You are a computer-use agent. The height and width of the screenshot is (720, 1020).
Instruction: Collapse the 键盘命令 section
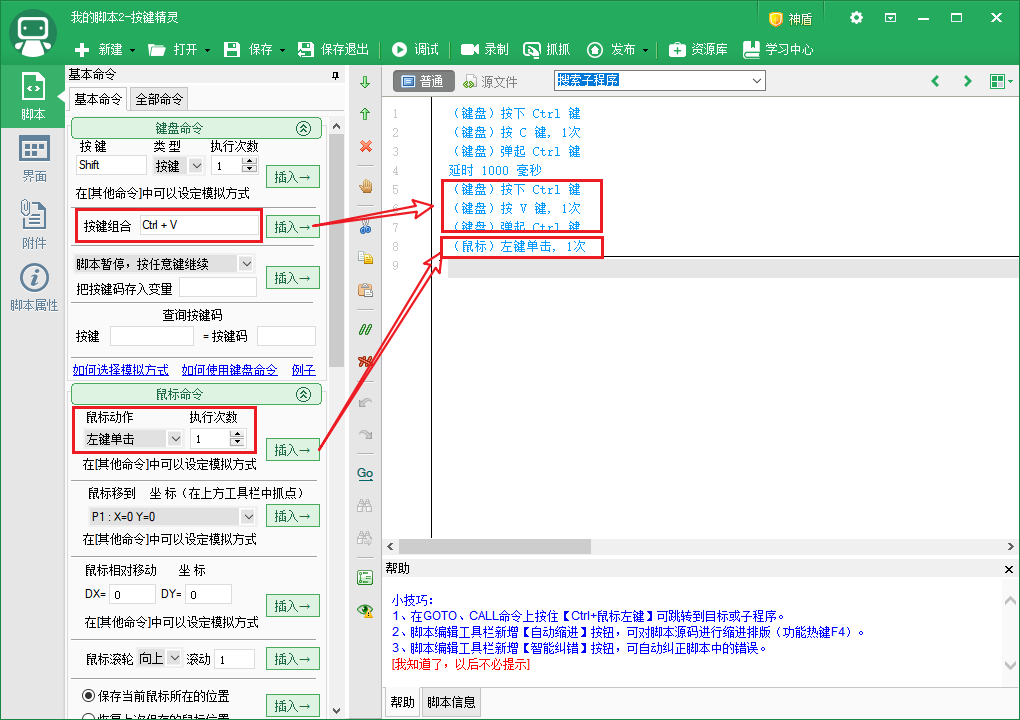pos(303,128)
